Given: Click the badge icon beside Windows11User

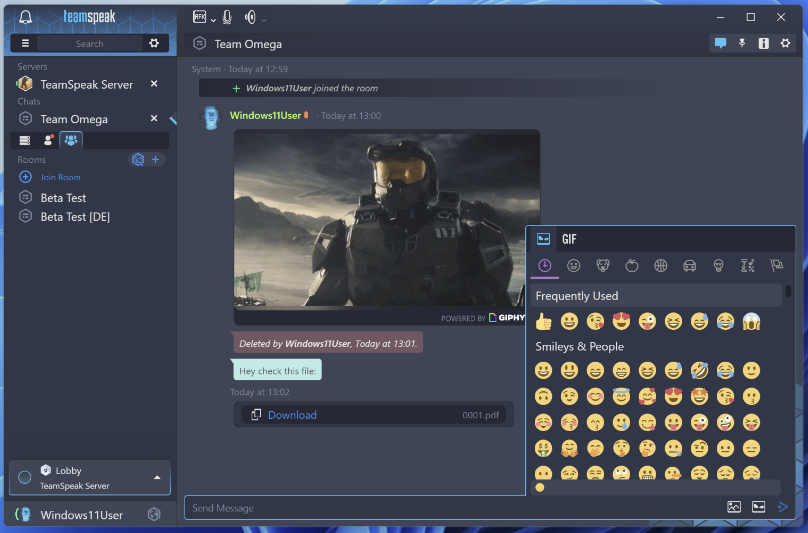Looking at the screenshot, I should (154, 514).
